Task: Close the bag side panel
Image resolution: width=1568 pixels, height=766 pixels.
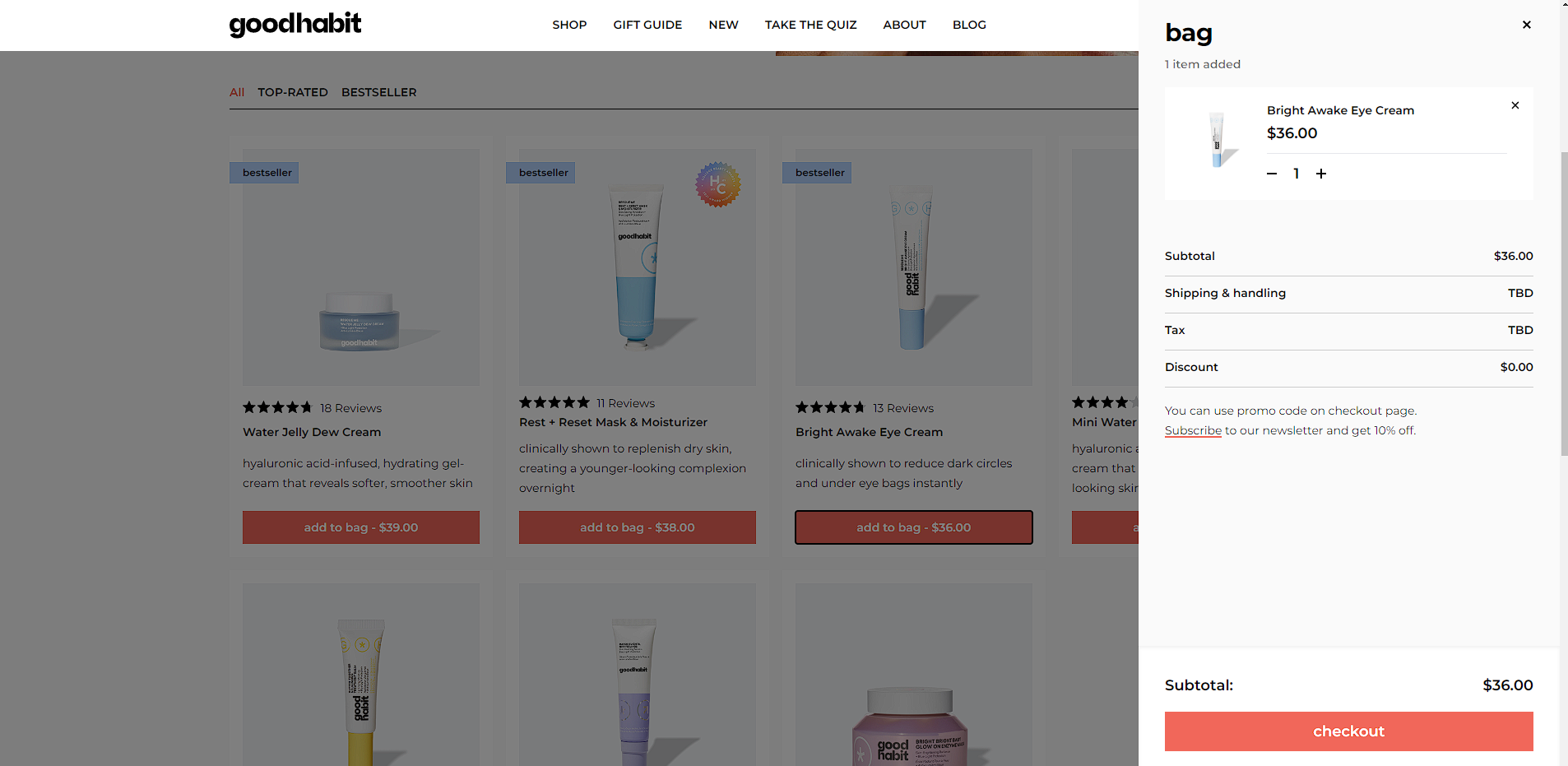Action: (1526, 25)
